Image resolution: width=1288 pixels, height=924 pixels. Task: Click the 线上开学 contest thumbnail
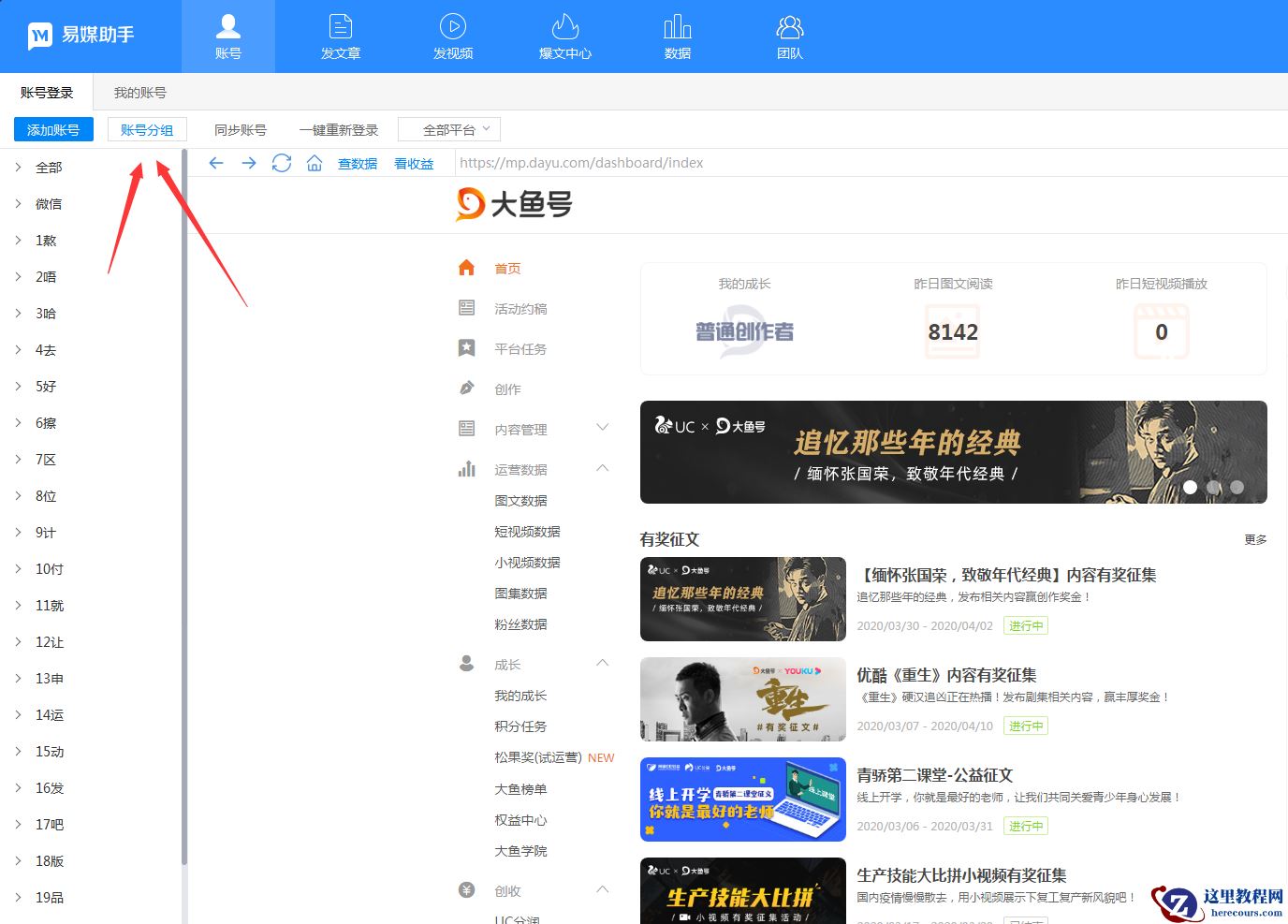(743, 799)
